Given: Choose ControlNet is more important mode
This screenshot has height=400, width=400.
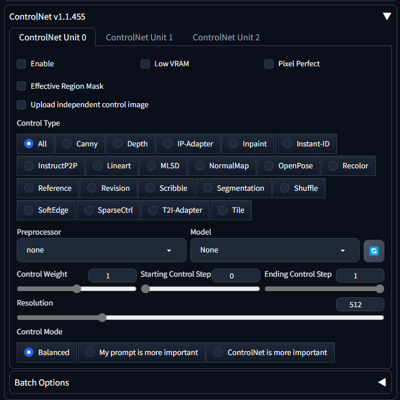Looking at the screenshot, I should click(x=270, y=352).
